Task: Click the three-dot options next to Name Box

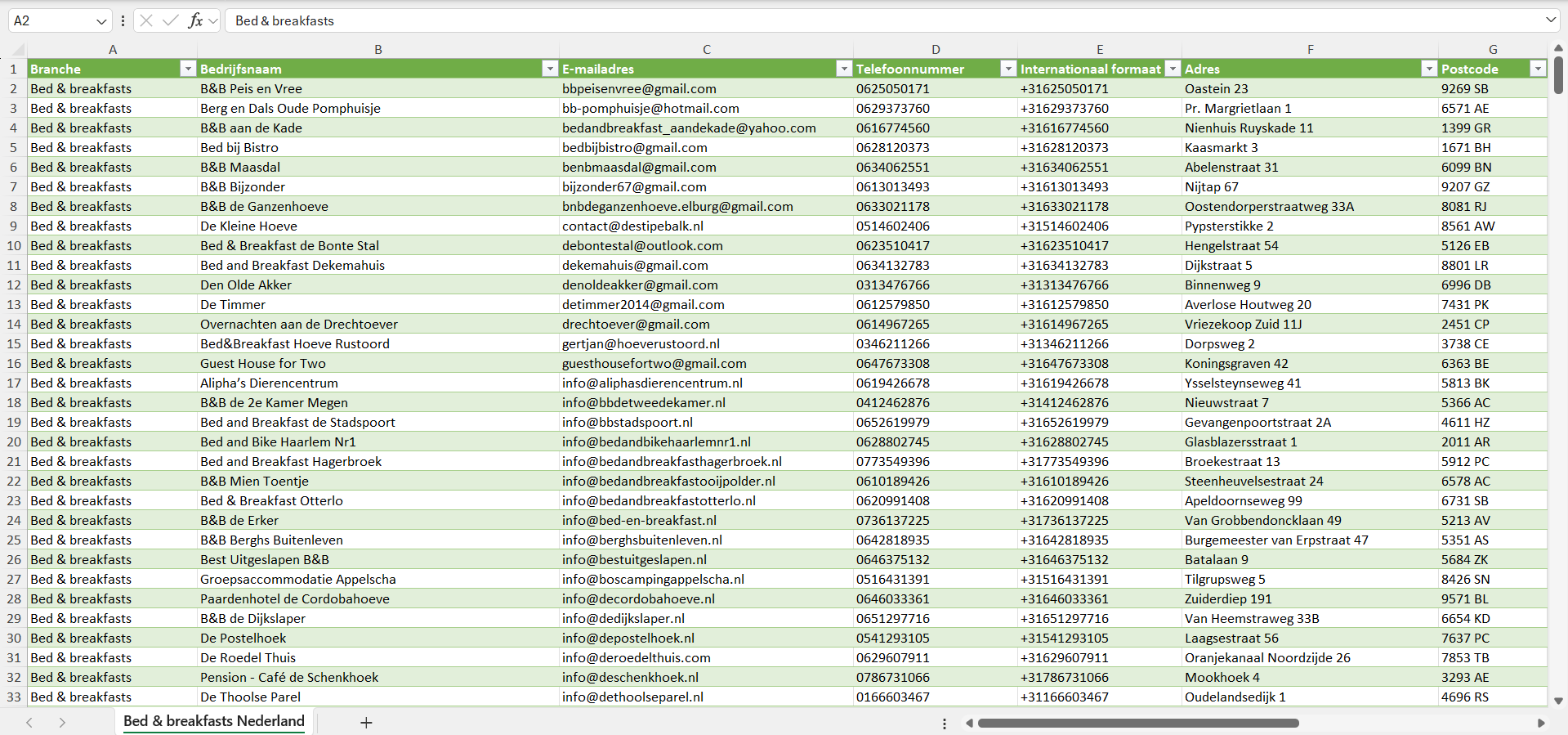Action: point(123,20)
